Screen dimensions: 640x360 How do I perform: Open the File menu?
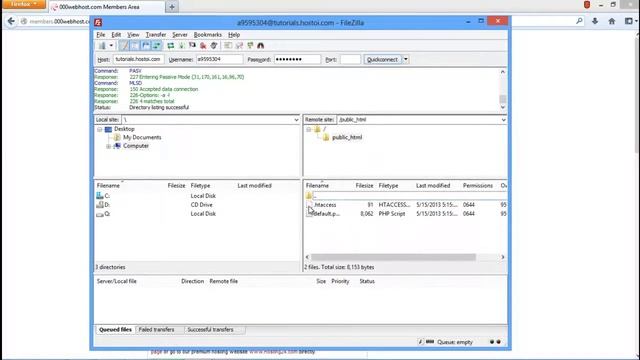point(101,35)
